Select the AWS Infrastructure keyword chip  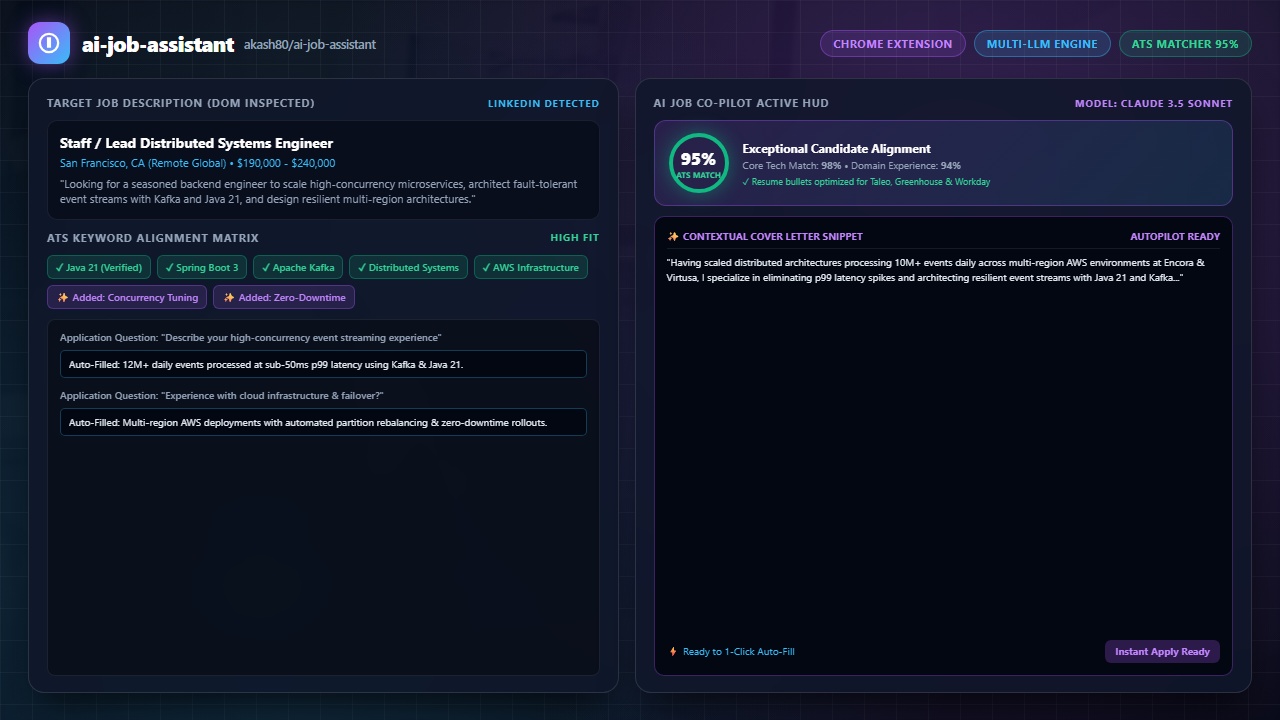530,268
